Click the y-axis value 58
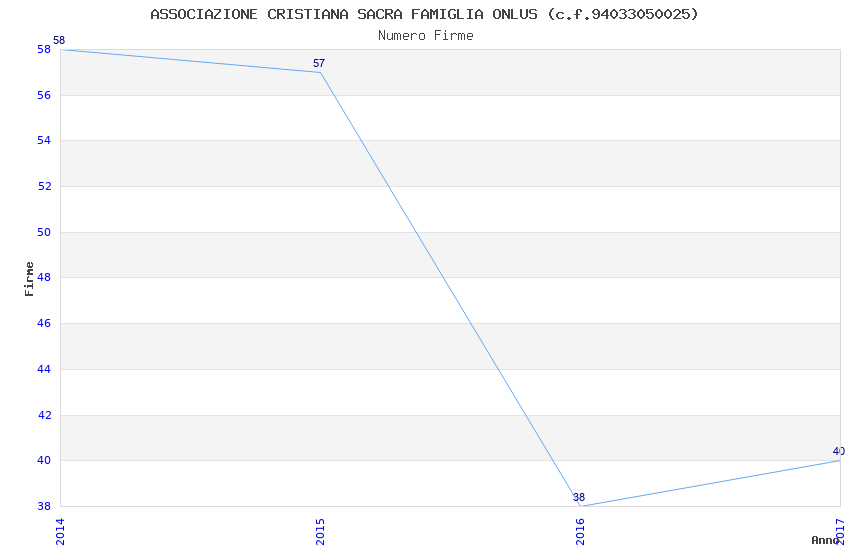The height and width of the screenshot is (550, 850). [x=44, y=49]
